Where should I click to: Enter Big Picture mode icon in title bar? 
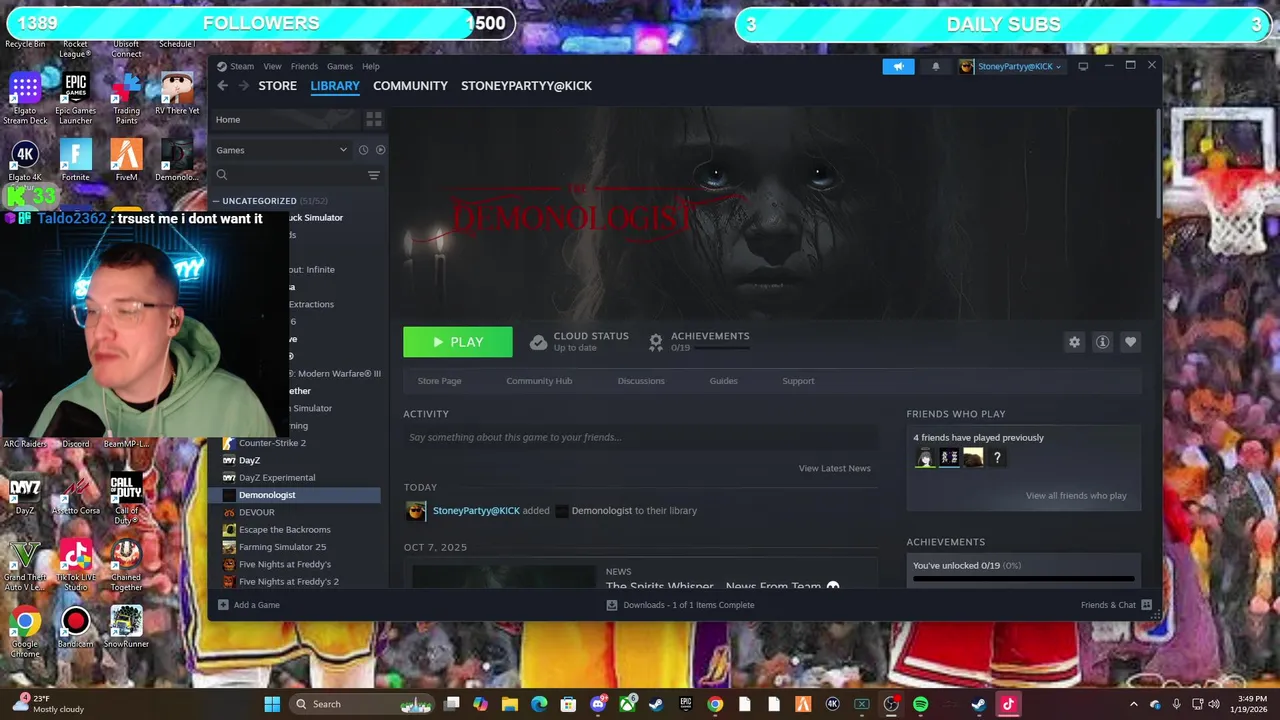point(1083,66)
